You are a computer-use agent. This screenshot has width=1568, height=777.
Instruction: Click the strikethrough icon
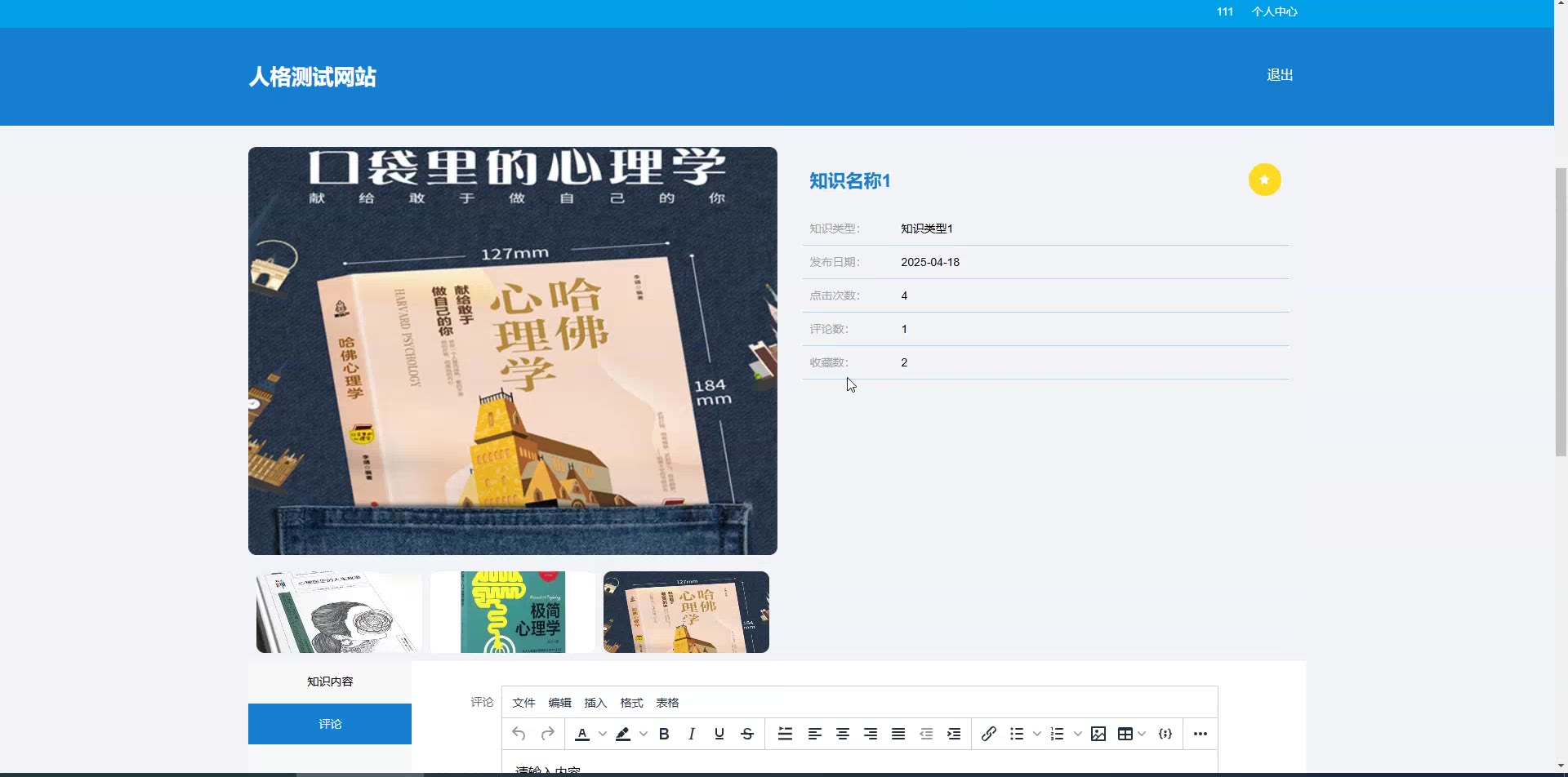pyautogui.click(x=747, y=734)
